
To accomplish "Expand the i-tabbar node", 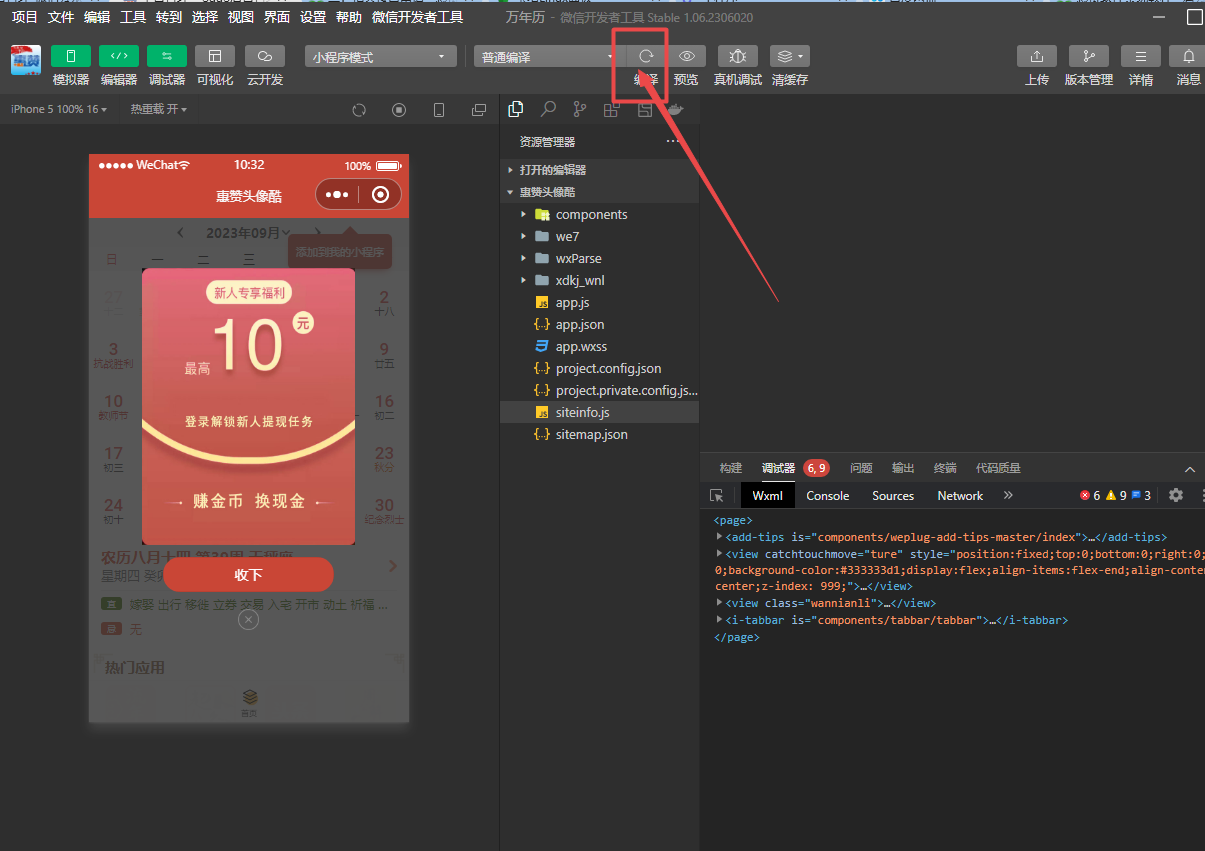I will tap(720, 620).
